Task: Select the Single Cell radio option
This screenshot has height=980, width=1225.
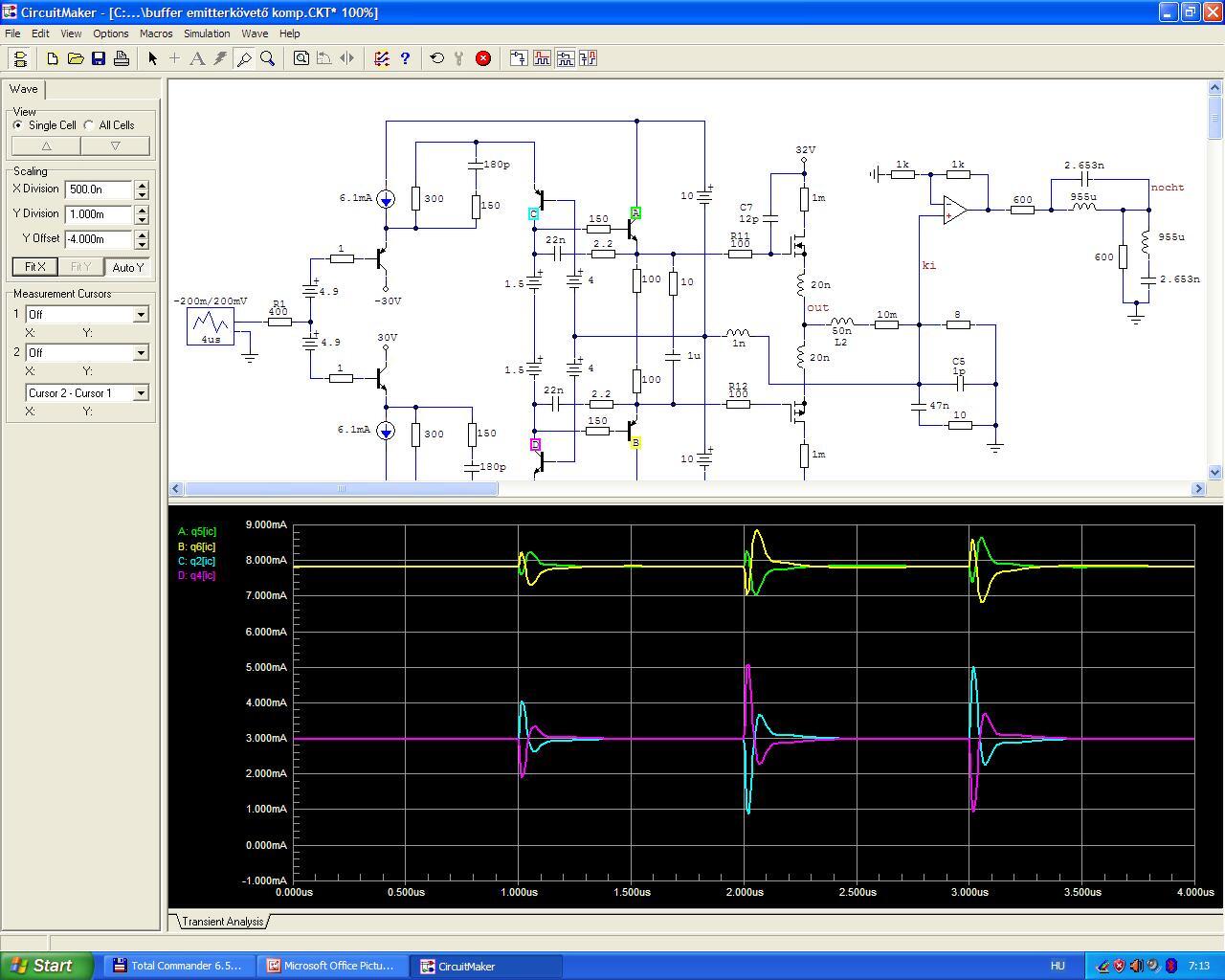Action: click(x=18, y=125)
